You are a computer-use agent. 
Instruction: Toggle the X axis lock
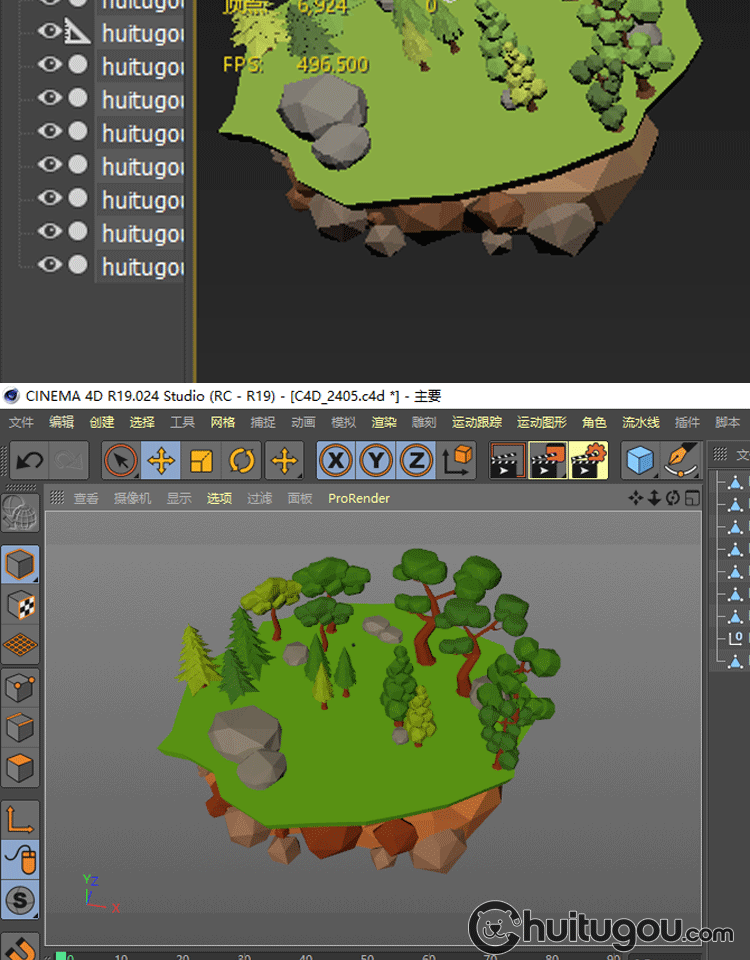(x=337, y=461)
